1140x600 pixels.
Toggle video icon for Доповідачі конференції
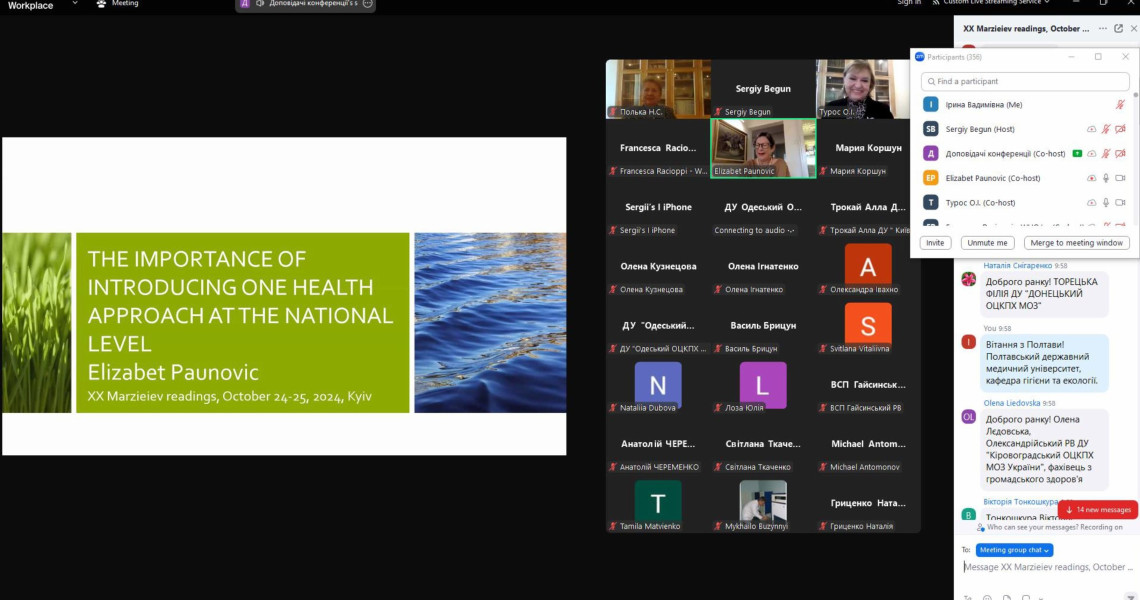(x=1120, y=153)
